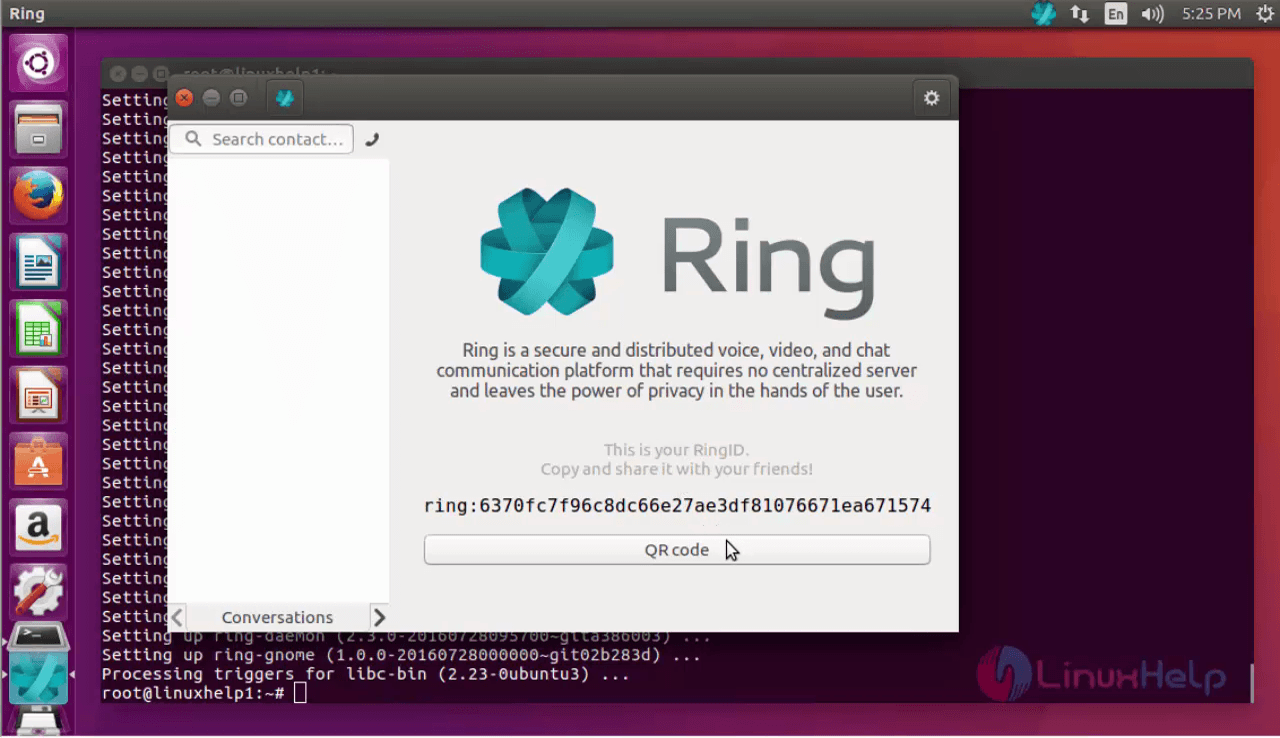This screenshot has width=1280, height=738.
Task: Click 'Copy and share it with your friends!' text
Action: pos(677,469)
